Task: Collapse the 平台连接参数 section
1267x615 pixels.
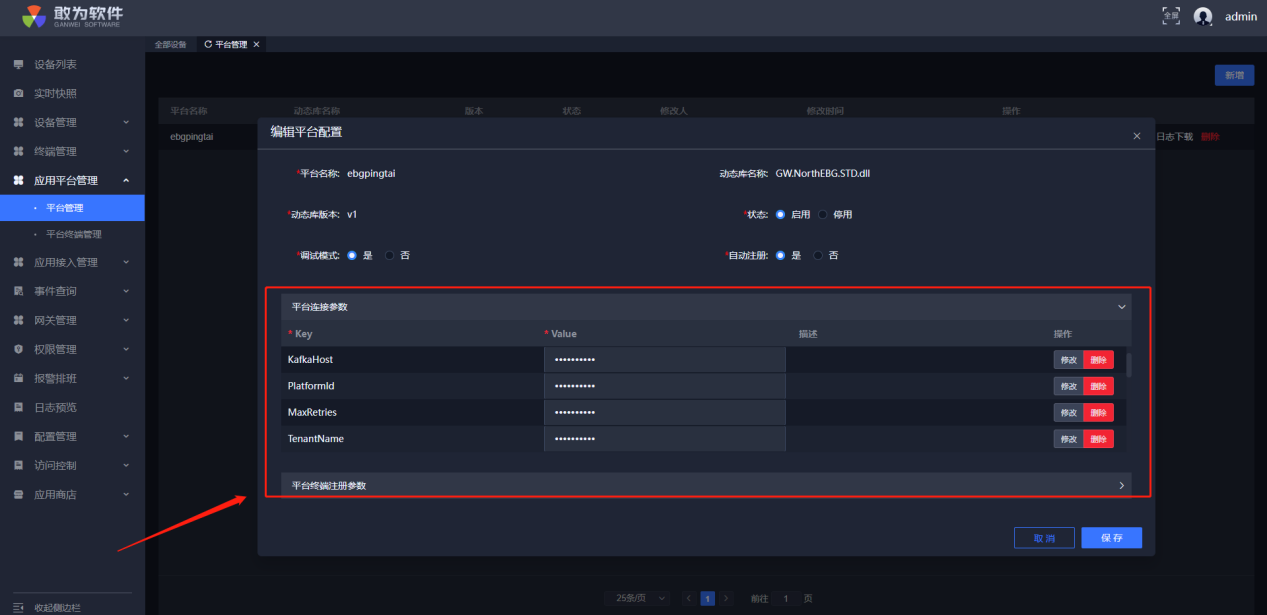Action: pyautogui.click(x=1121, y=307)
